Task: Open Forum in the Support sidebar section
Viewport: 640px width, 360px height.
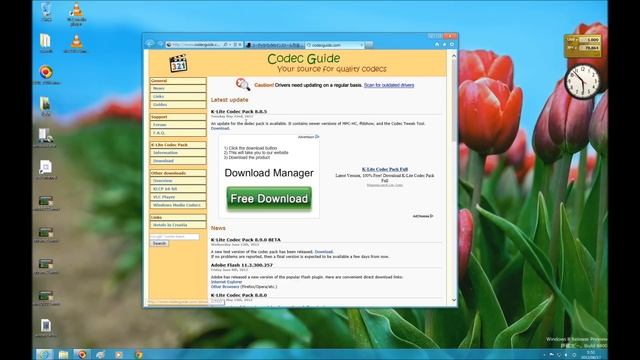Action: tap(178, 125)
